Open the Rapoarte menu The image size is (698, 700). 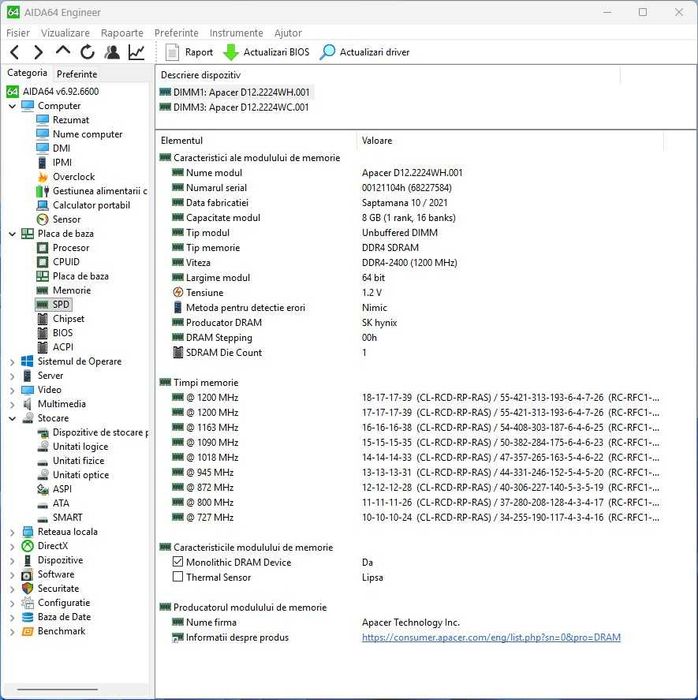point(122,33)
